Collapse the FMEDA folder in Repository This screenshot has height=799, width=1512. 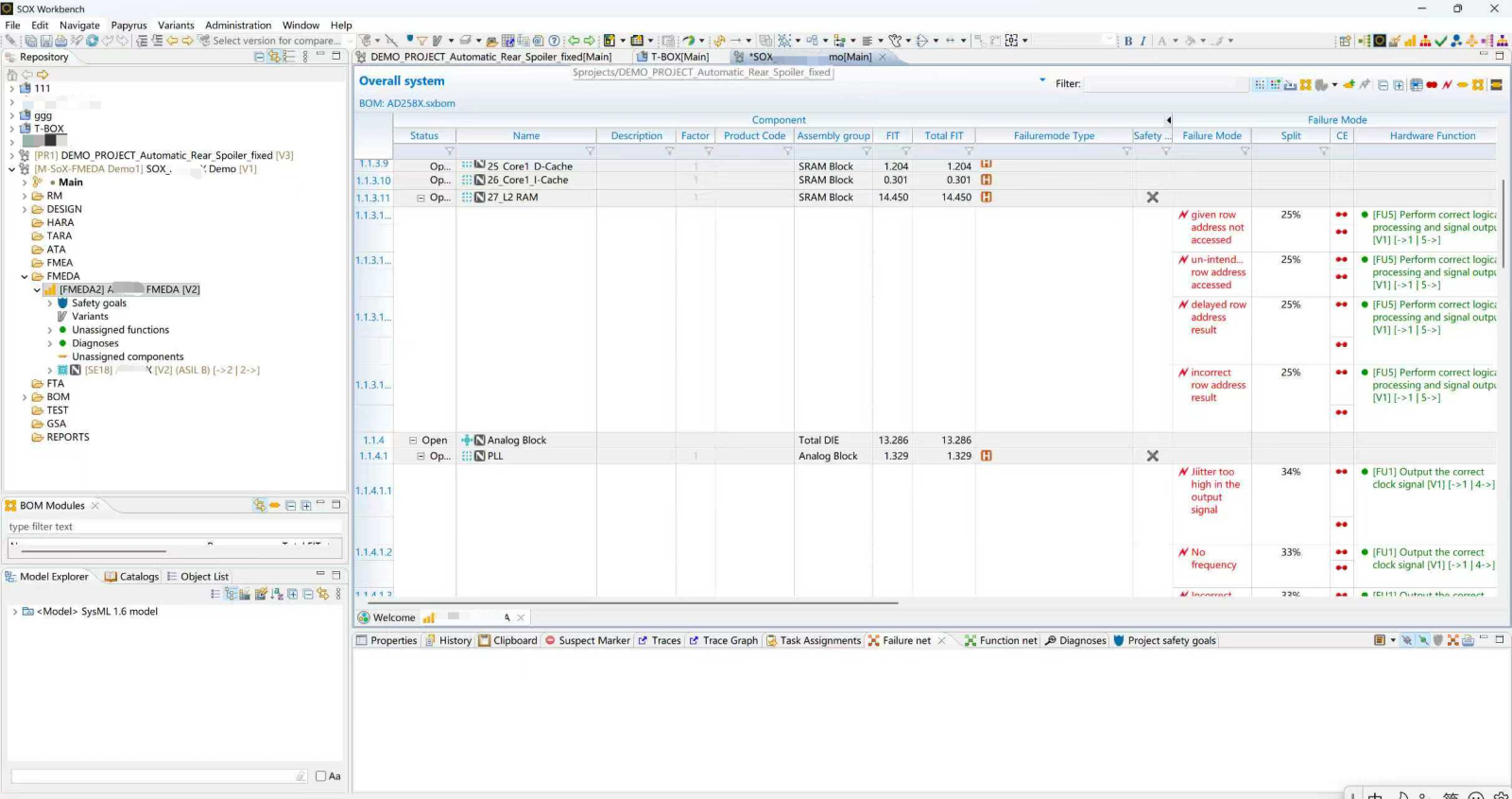(x=25, y=277)
